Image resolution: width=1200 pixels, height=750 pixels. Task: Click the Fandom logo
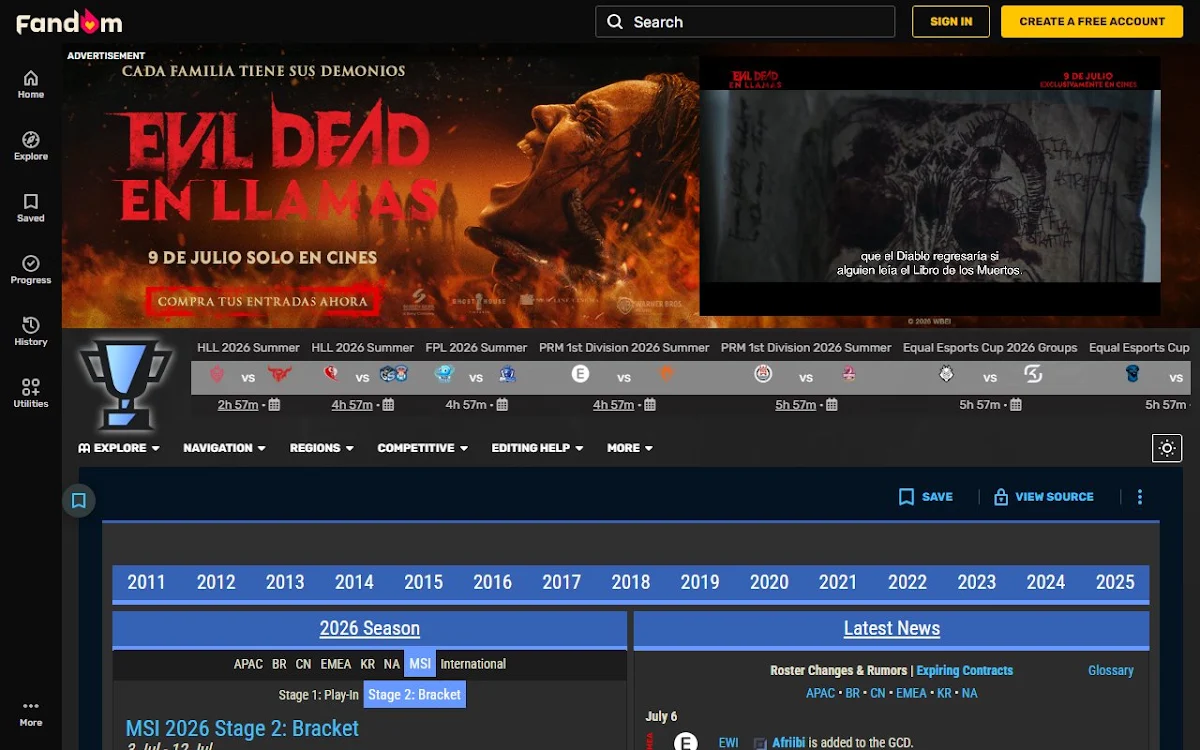click(x=69, y=21)
